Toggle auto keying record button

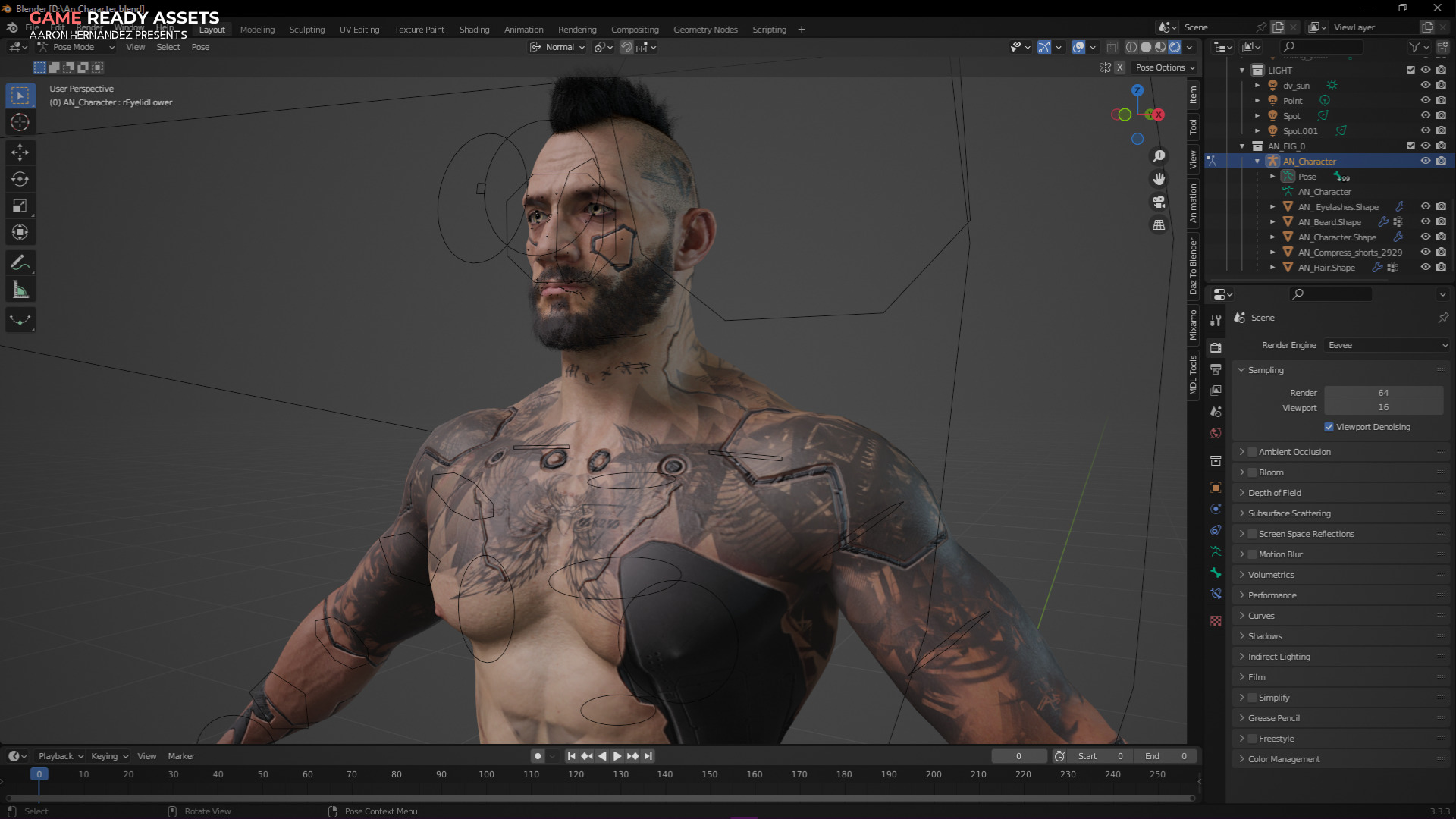click(x=538, y=756)
